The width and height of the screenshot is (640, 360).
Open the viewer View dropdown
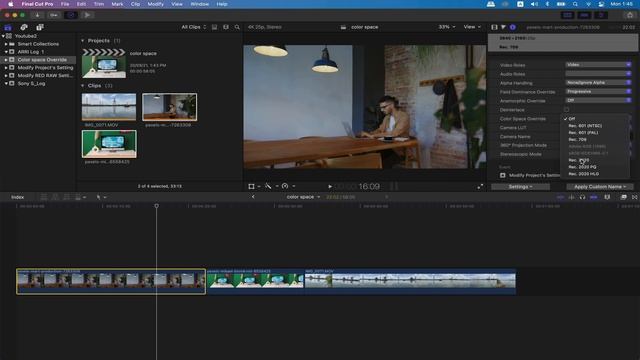click(472, 27)
